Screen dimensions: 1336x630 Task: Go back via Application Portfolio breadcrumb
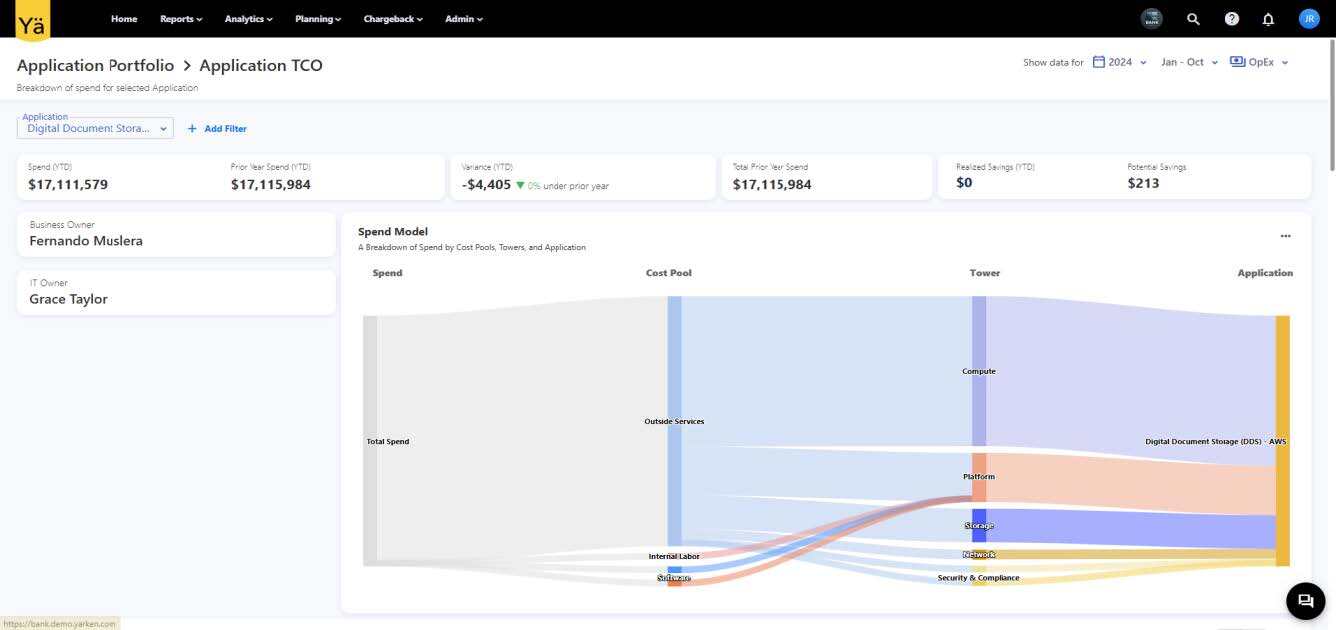pos(95,65)
